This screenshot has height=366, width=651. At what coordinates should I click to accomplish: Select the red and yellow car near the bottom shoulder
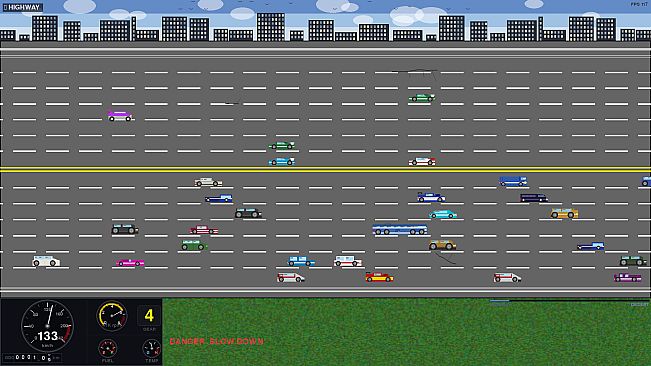379,277
